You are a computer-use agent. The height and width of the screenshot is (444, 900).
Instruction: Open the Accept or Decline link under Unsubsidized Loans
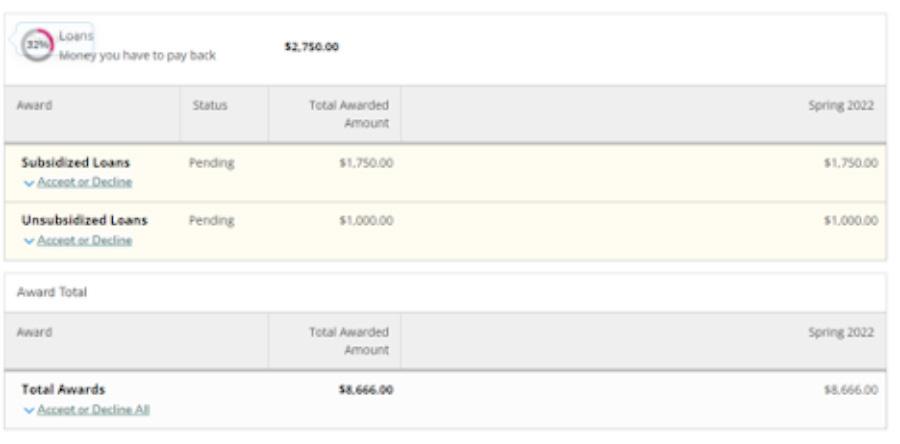click(x=85, y=240)
